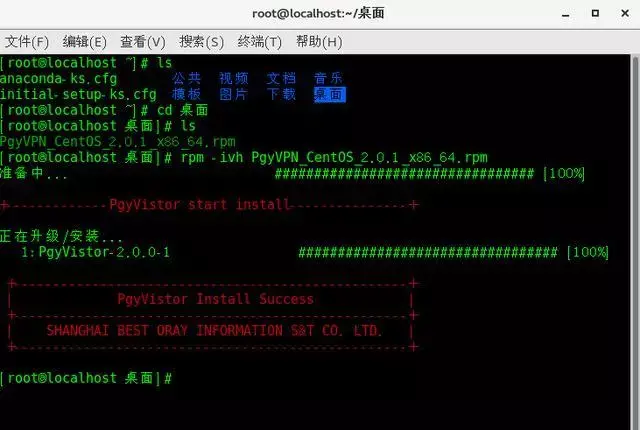
Task: Click the PgyVistor start install banner
Action: click(x=209, y=205)
